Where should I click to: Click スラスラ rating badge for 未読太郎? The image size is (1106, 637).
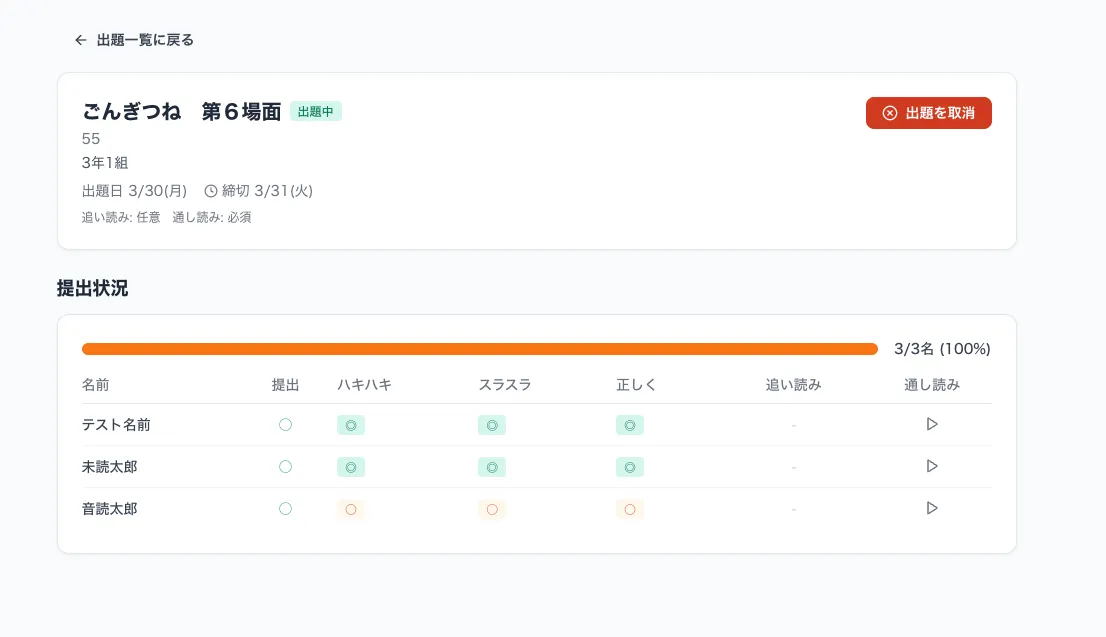coord(492,467)
